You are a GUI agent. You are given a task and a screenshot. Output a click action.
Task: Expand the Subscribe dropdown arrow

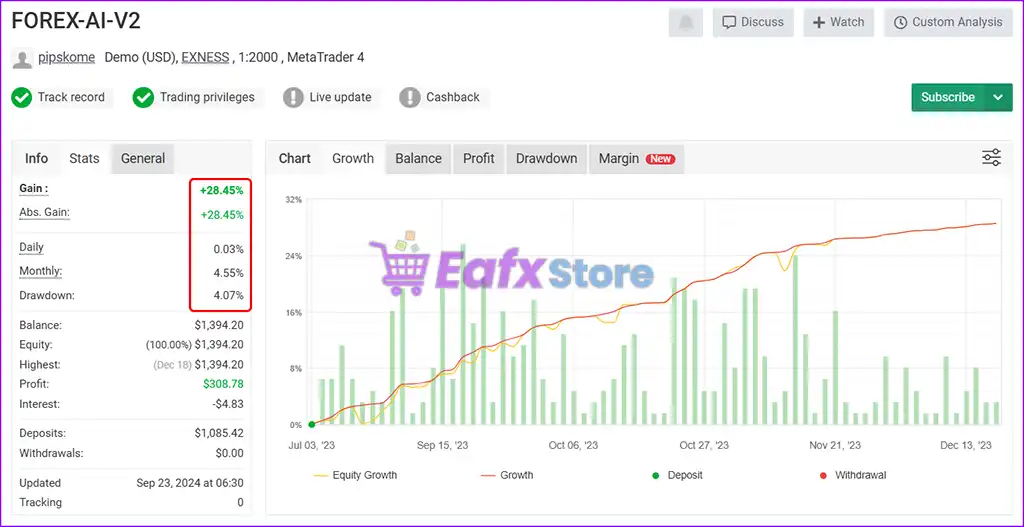[998, 97]
